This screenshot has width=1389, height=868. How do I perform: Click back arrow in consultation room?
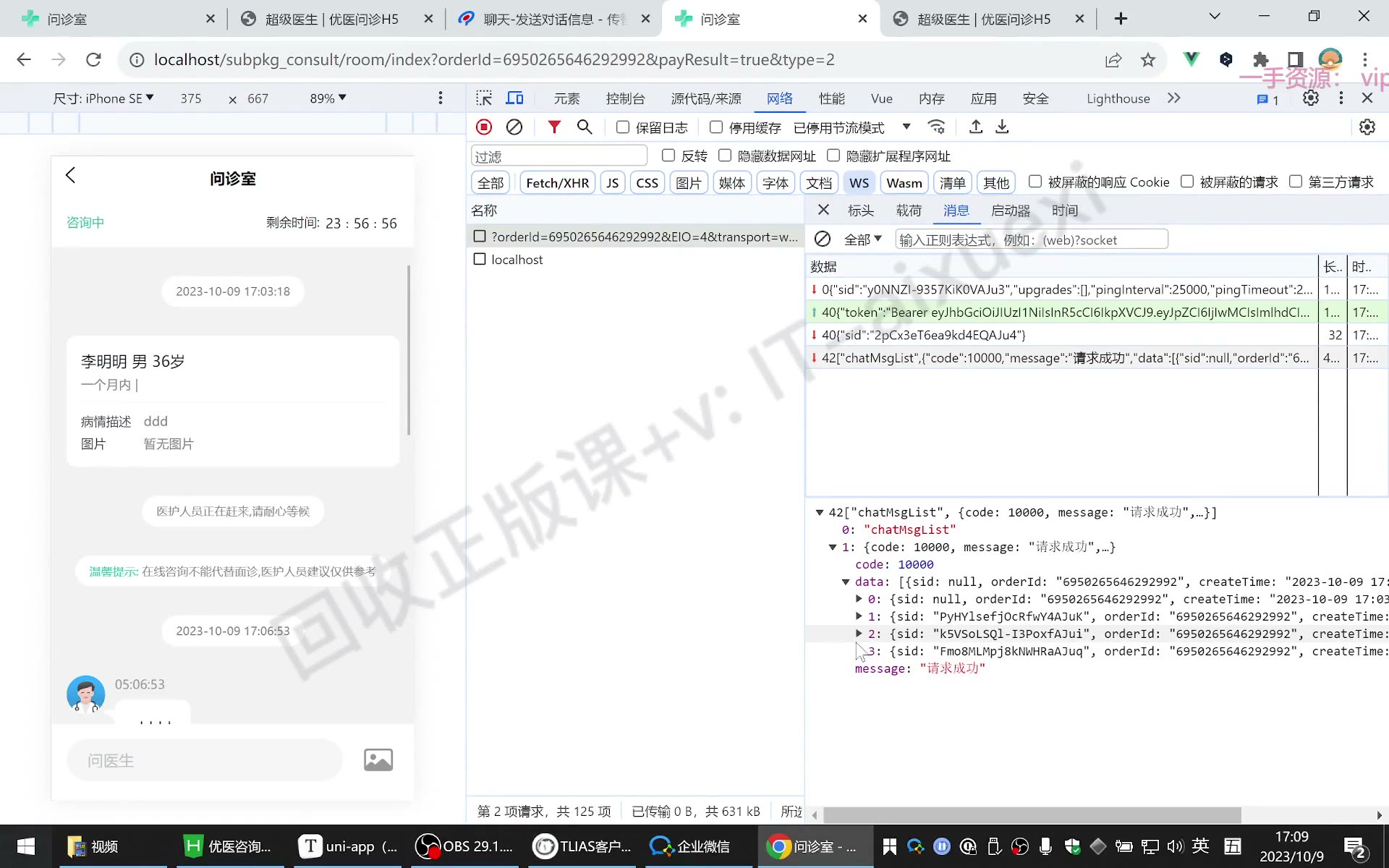[70, 175]
